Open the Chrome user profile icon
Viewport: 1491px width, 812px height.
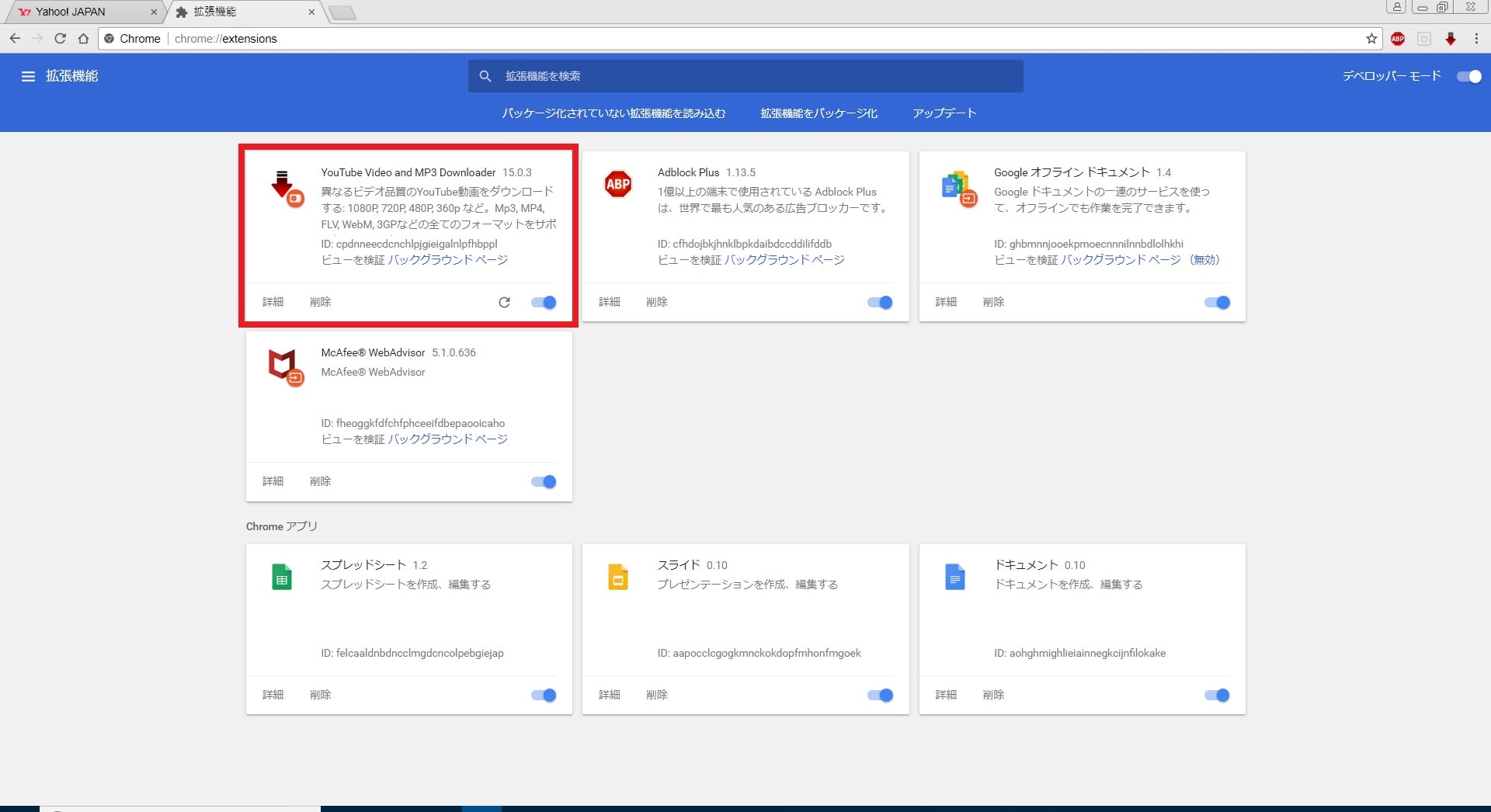pos(1397,7)
